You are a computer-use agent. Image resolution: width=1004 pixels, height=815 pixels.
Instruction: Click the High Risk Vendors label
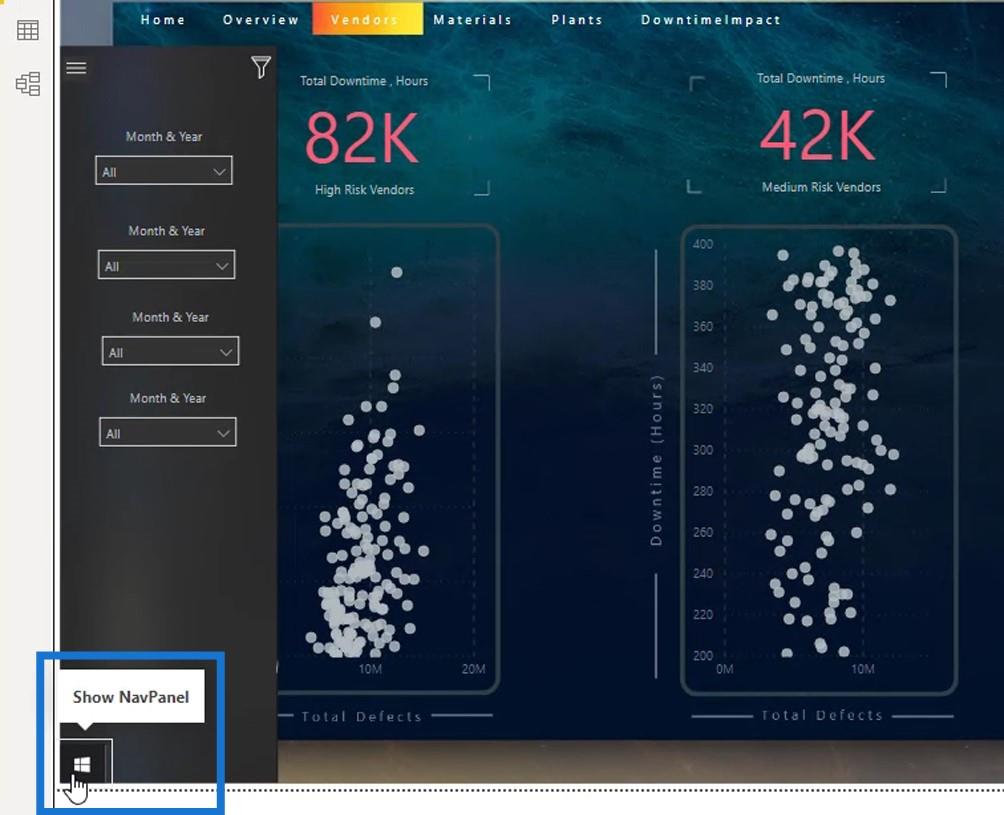[364, 190]
